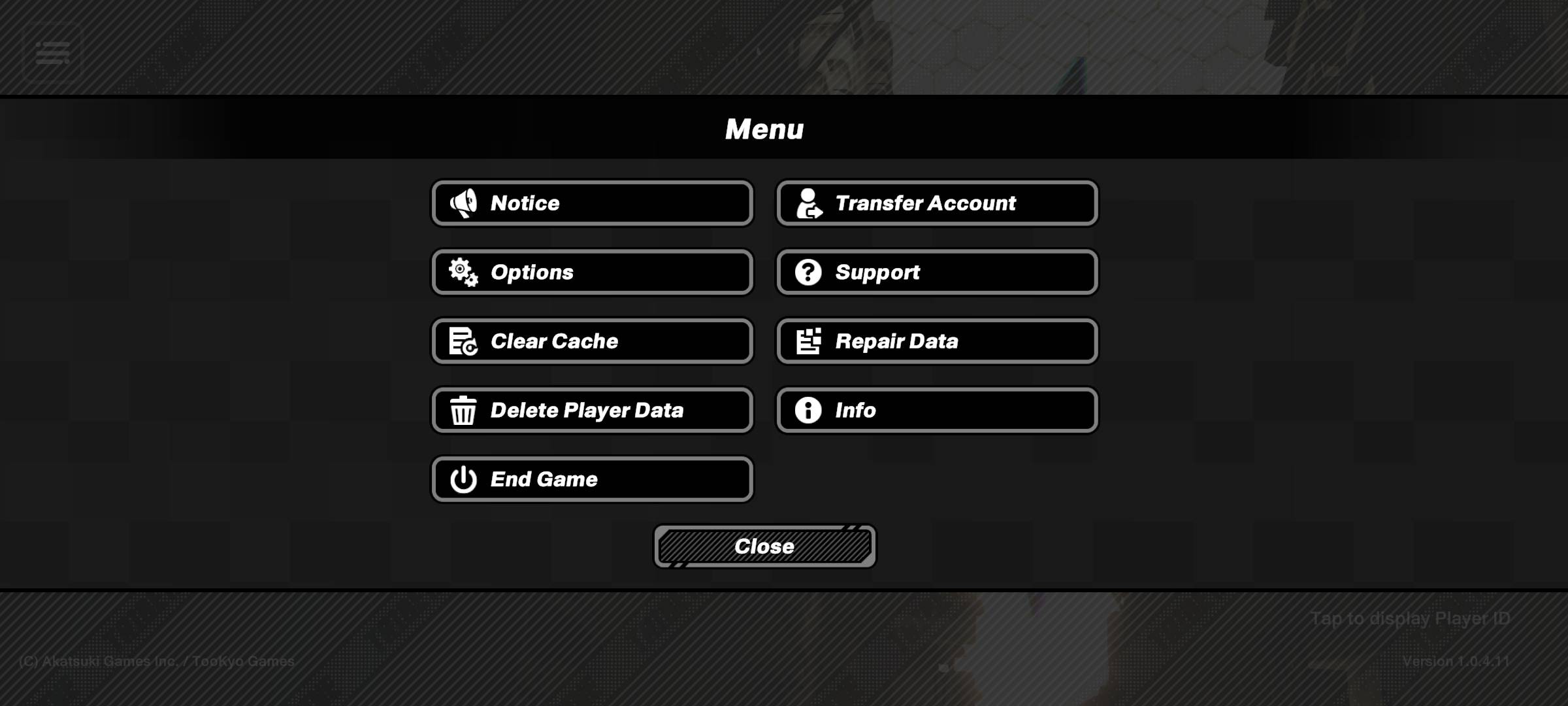Click the Close button
Screen dimensions: 1568x706
[765, 546]
